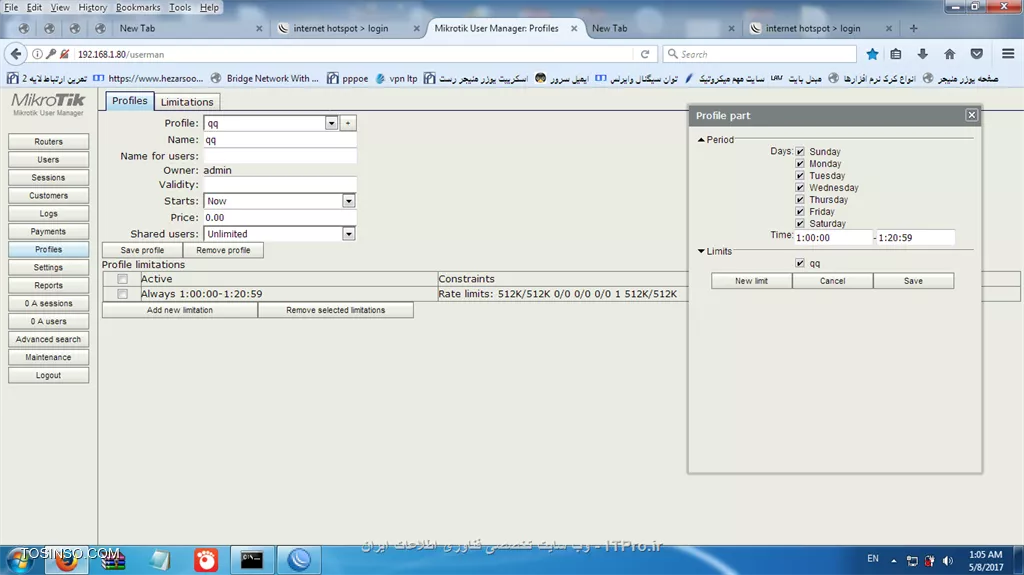This screenshot has width=1024, height=575.
Task: Open the Sessions sidebar section
Action: 48,178
